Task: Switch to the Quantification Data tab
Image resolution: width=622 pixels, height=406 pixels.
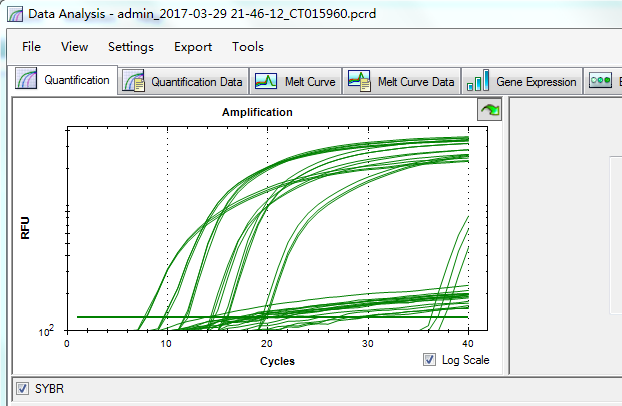Action: tap(183, 82)
